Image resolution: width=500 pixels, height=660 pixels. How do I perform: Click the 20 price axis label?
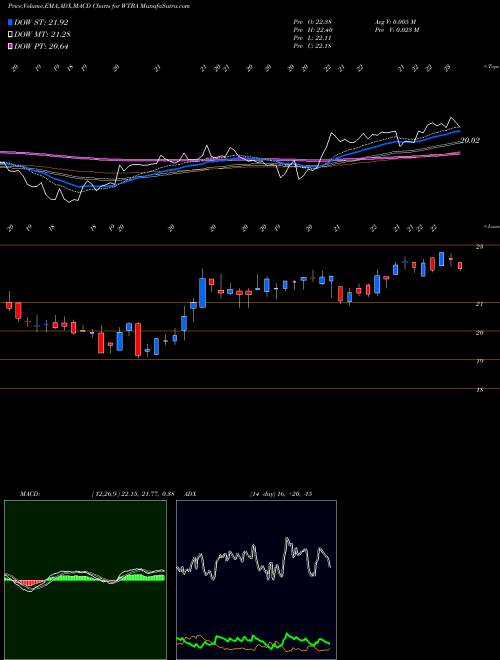(x=479, y=333)
